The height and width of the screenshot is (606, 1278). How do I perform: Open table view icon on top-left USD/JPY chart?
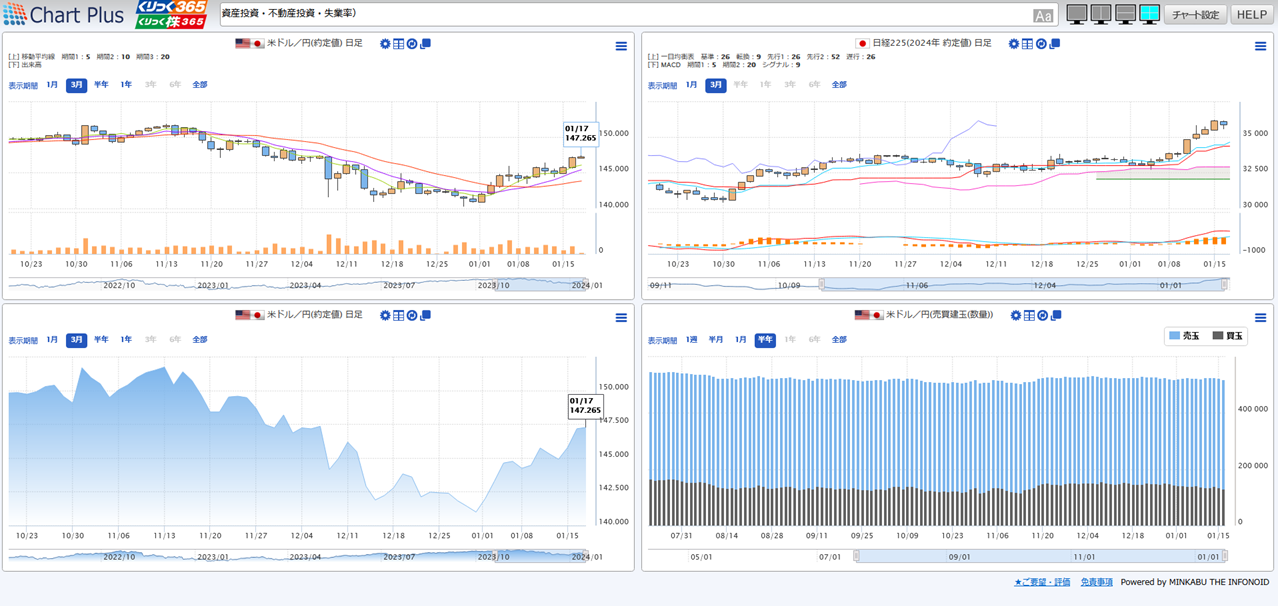pyautogui.click(x=398, y=44)
